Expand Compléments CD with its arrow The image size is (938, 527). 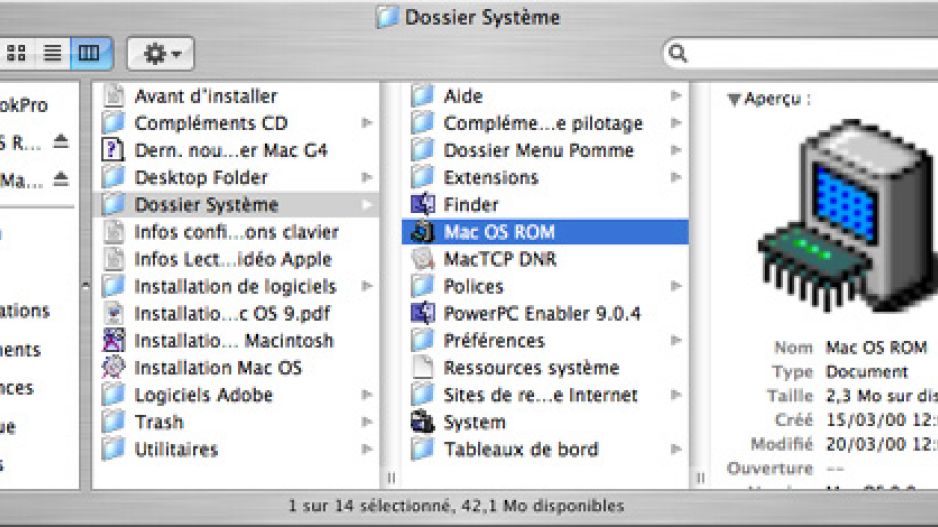pos(367,123)
